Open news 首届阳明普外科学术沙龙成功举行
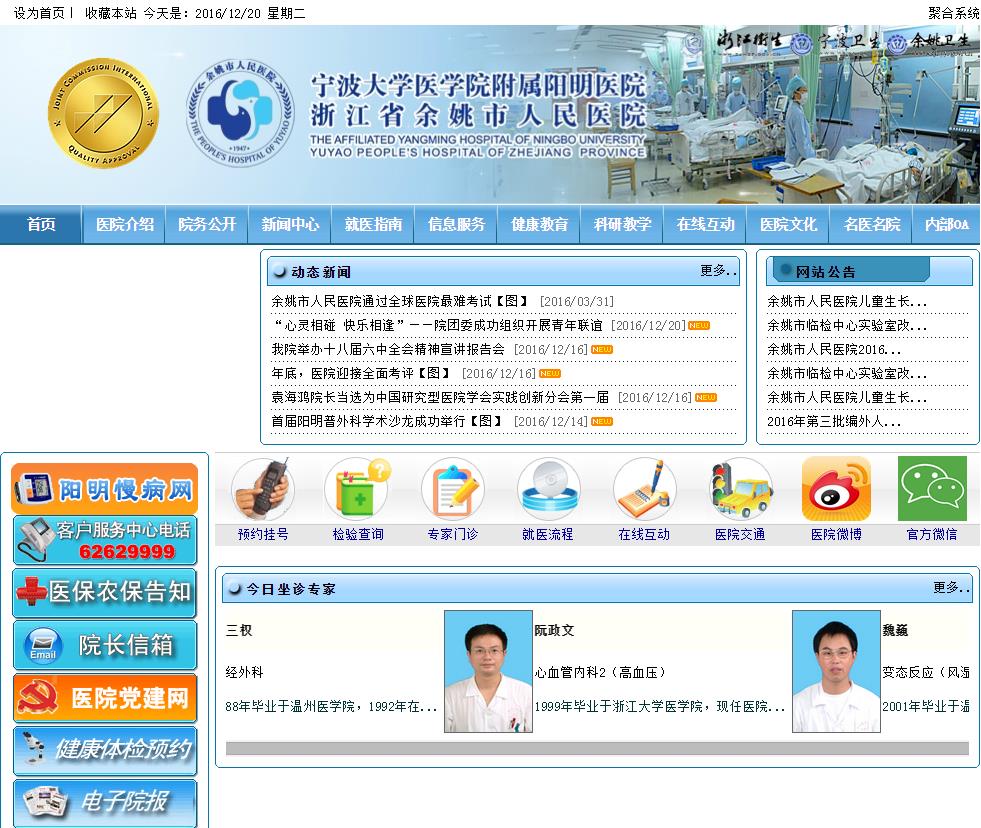 point(387,421)
